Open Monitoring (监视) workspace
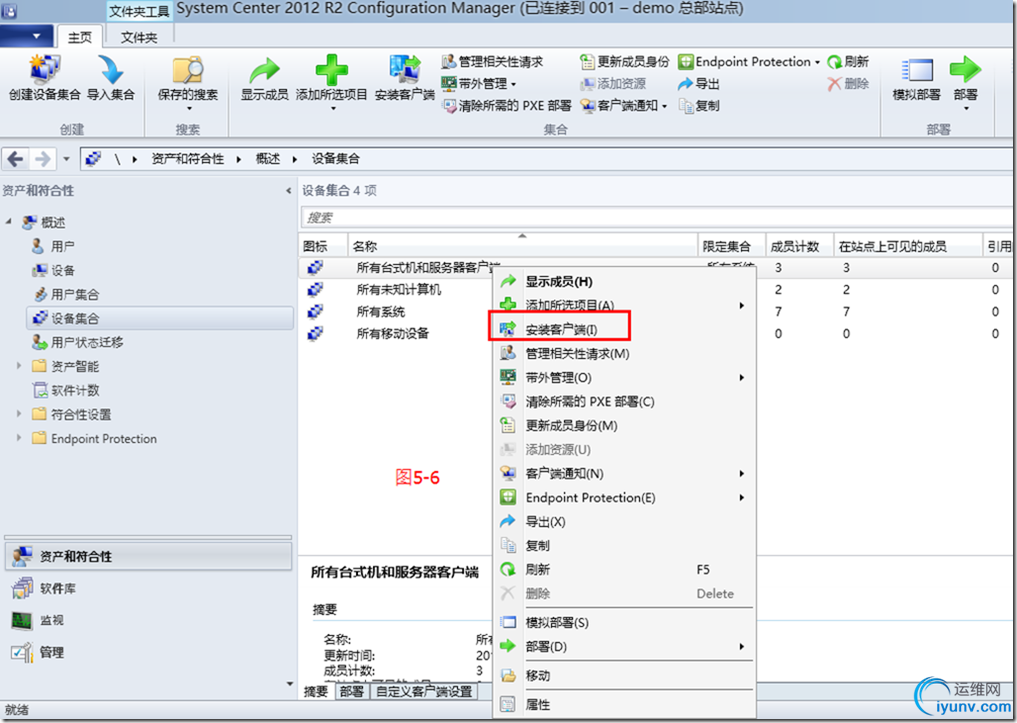The width and height of the screenshot is (1017, 723). click(149, 621)
